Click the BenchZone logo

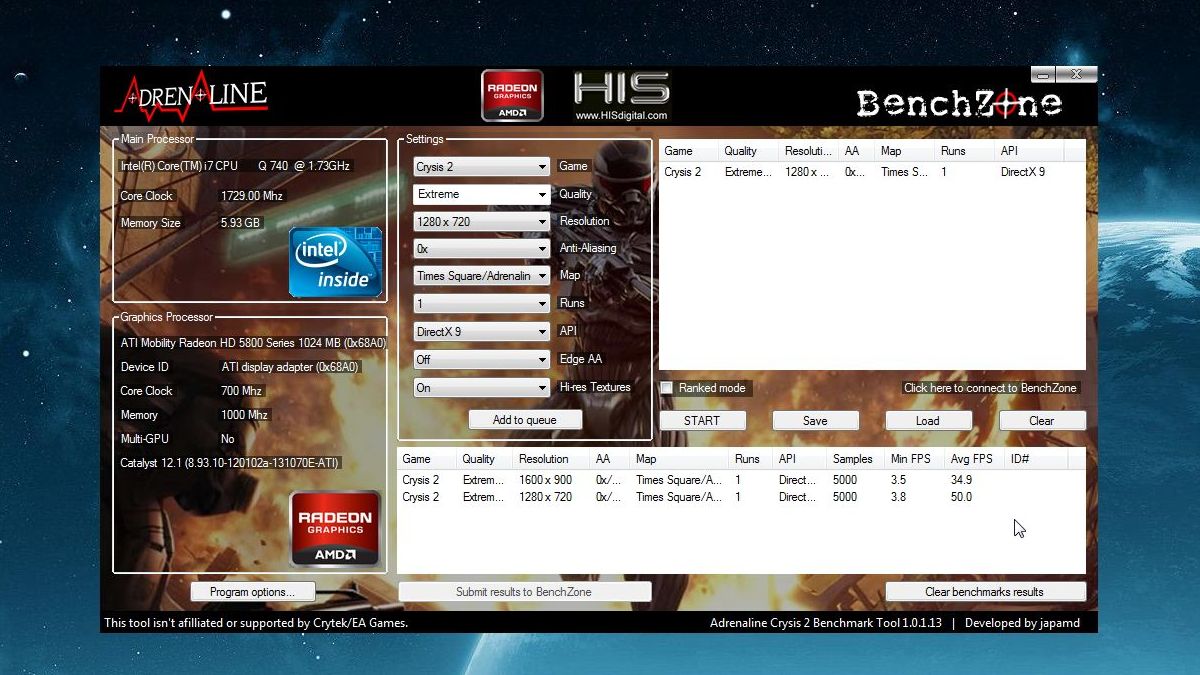(959, 103)
